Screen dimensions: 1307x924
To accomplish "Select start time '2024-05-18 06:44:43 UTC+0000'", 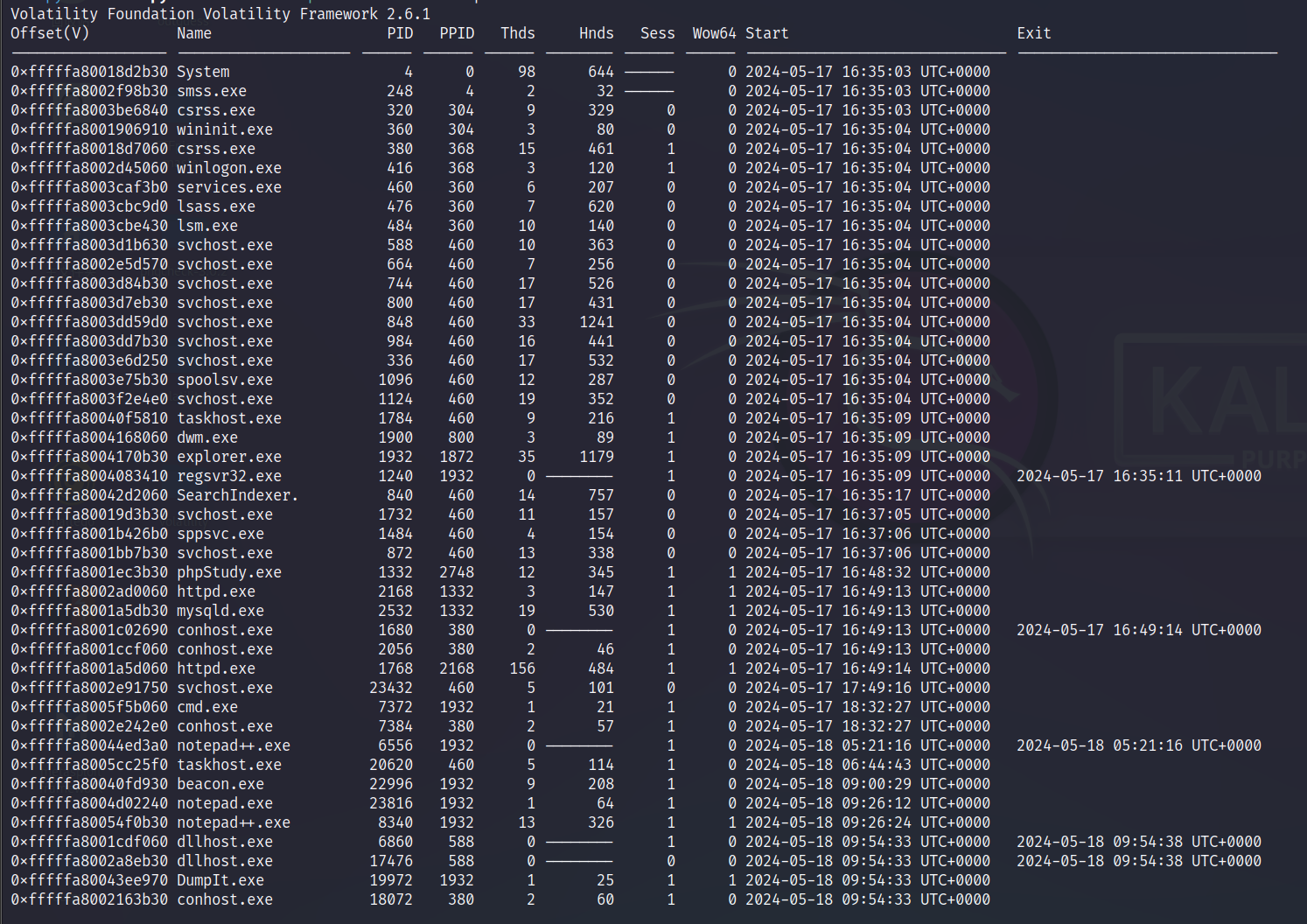I will tap(868, 765).
